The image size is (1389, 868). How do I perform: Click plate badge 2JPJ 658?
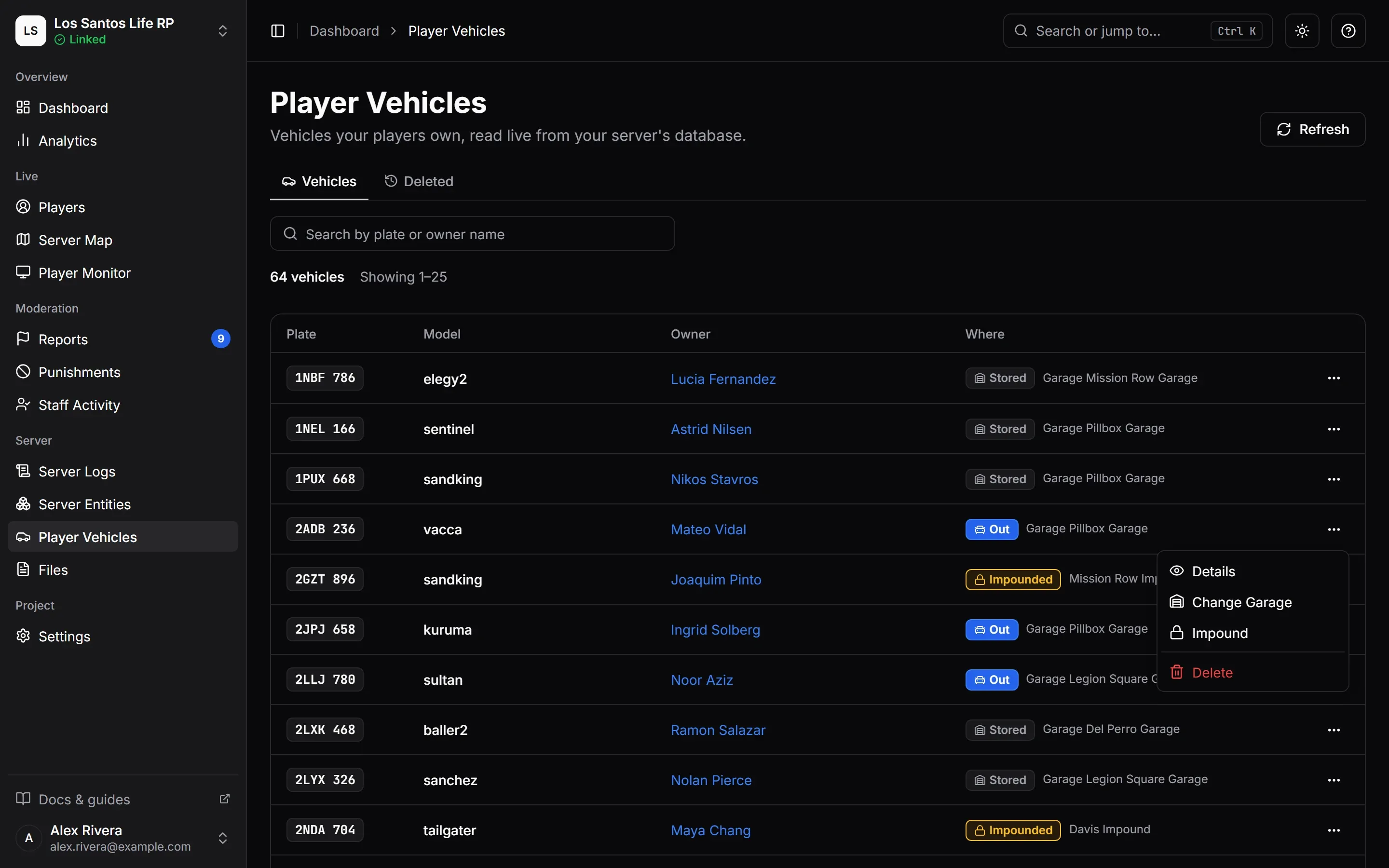pos(325,630)
